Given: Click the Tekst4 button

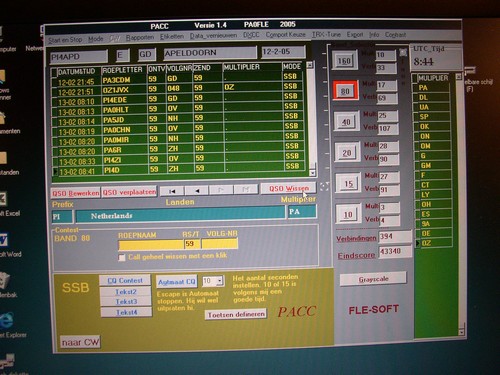Looking at the screenshot, I should 127,312.
